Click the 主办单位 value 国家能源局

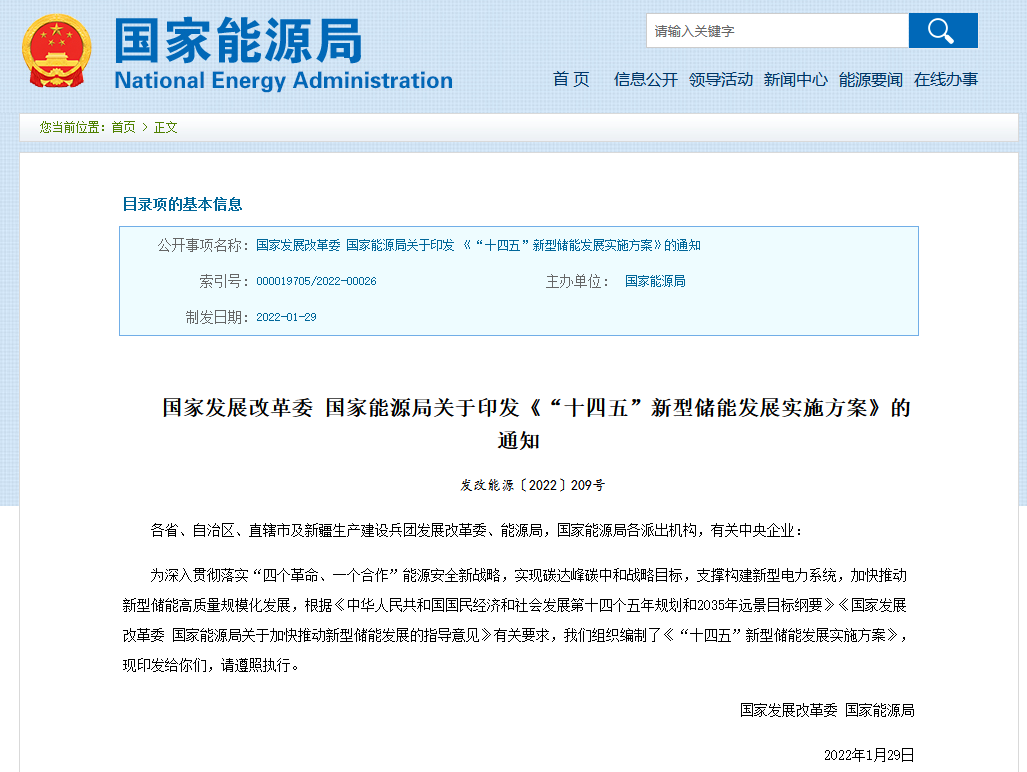click(655, 282)
